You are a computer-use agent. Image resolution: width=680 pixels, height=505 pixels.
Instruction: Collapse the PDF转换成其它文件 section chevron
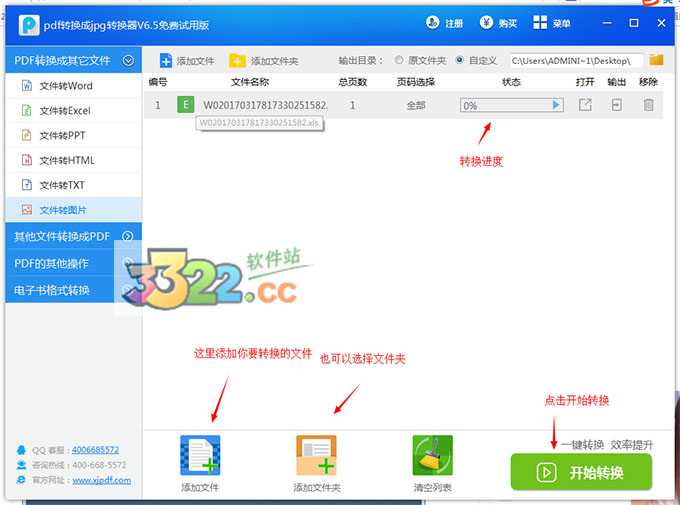point(128,60)
